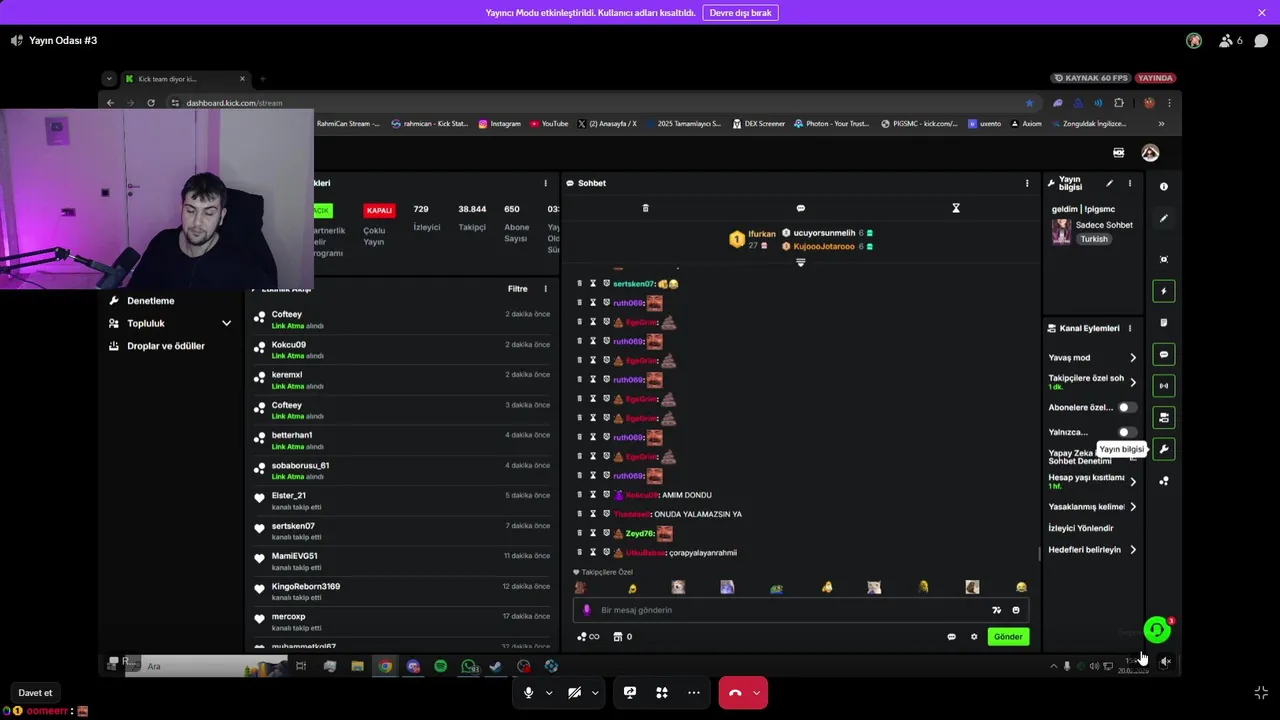The image size is (1280, 720).
Task: Click the wrench icon in right sidebar
Action: coord(1163,449)
